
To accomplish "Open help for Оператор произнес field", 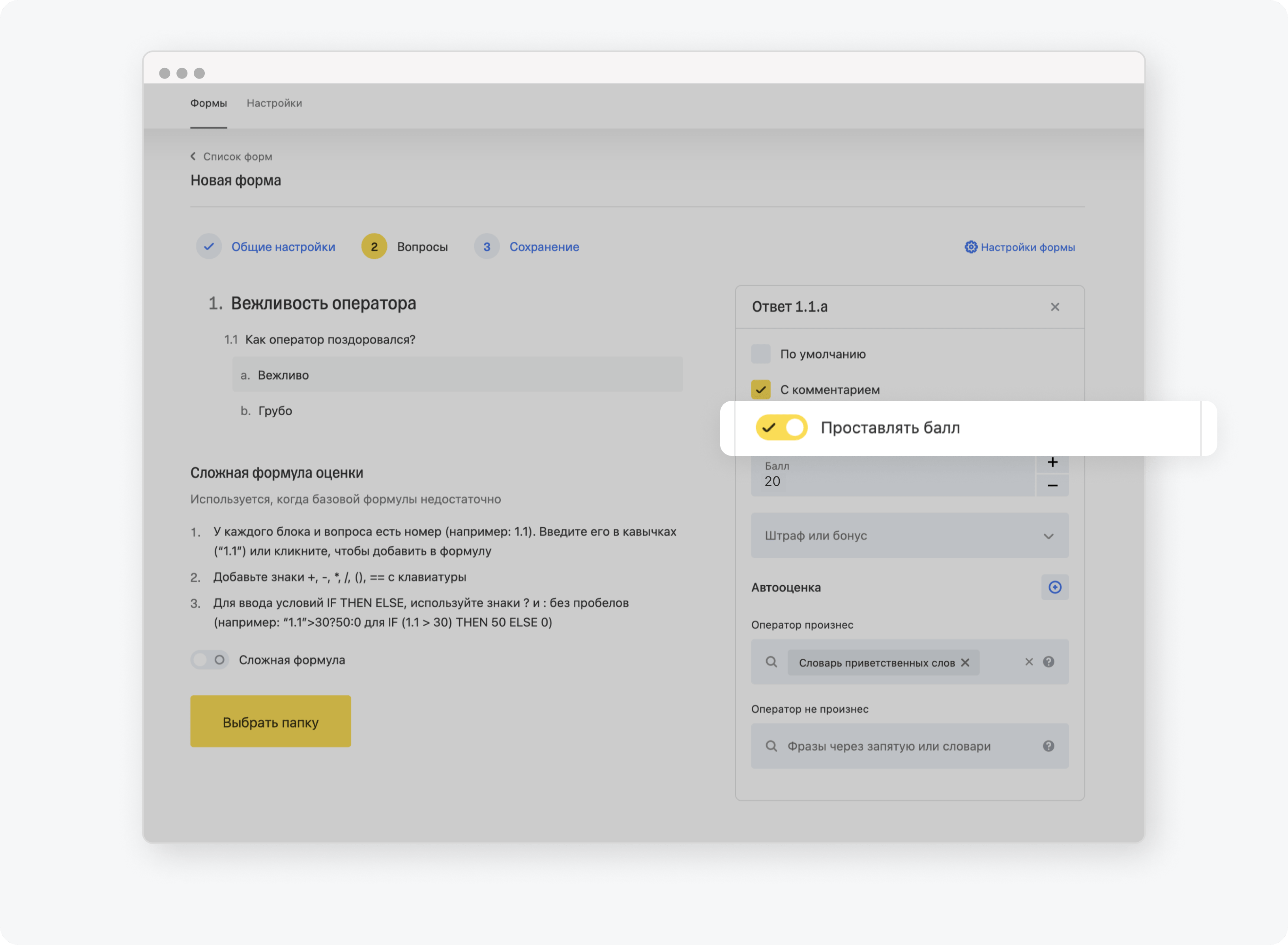I will pyautogui.click(x=1048, y=662).
